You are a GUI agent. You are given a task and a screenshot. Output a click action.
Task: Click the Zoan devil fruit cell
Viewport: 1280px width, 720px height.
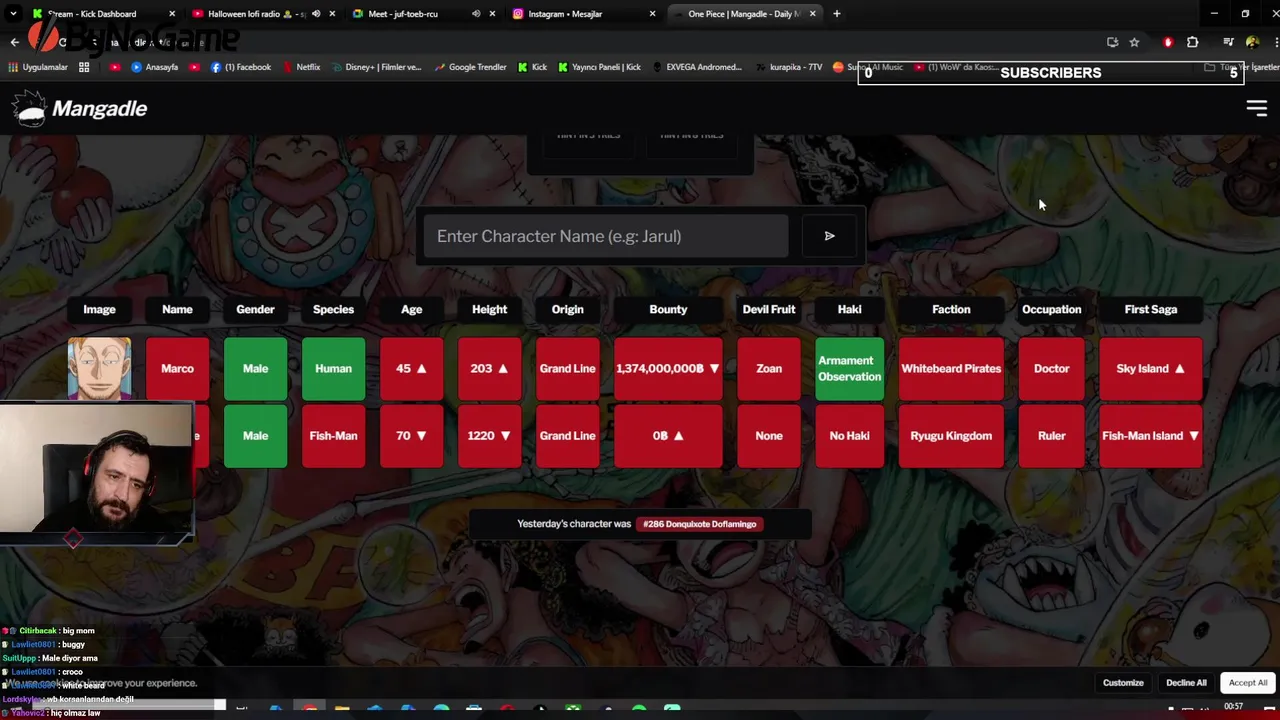point(769,369)
